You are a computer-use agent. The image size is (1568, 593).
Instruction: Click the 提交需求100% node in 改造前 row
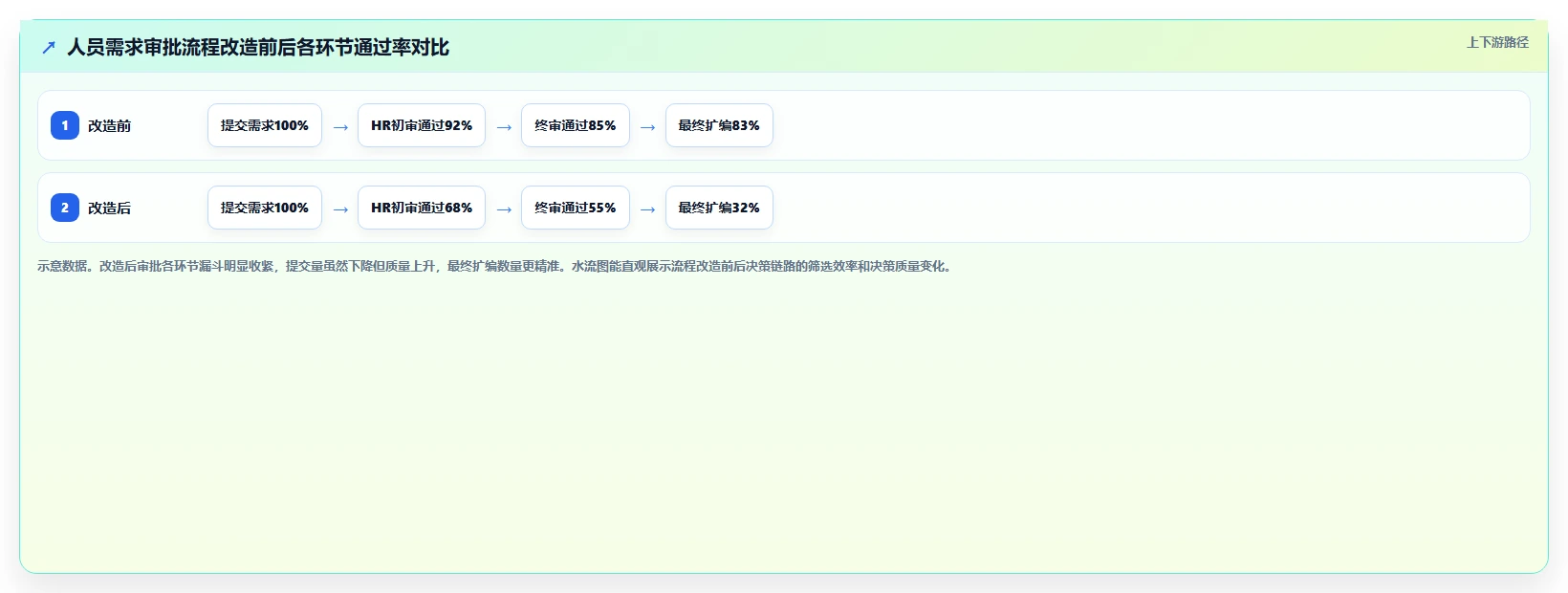265,125
